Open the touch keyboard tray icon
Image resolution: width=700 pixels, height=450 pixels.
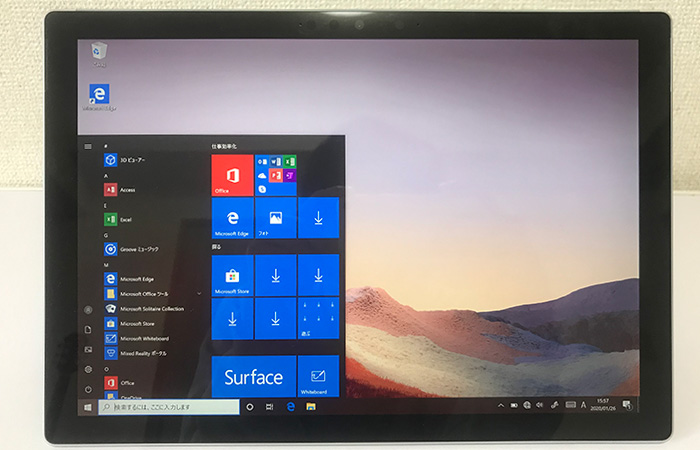pos(571,404)
